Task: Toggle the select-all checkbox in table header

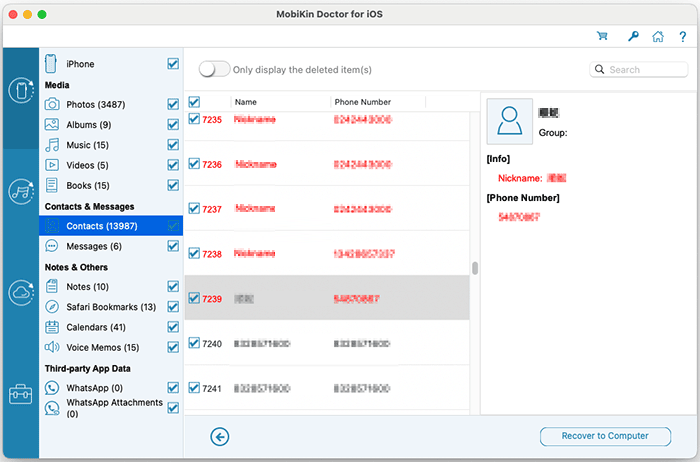Action: 194,102
